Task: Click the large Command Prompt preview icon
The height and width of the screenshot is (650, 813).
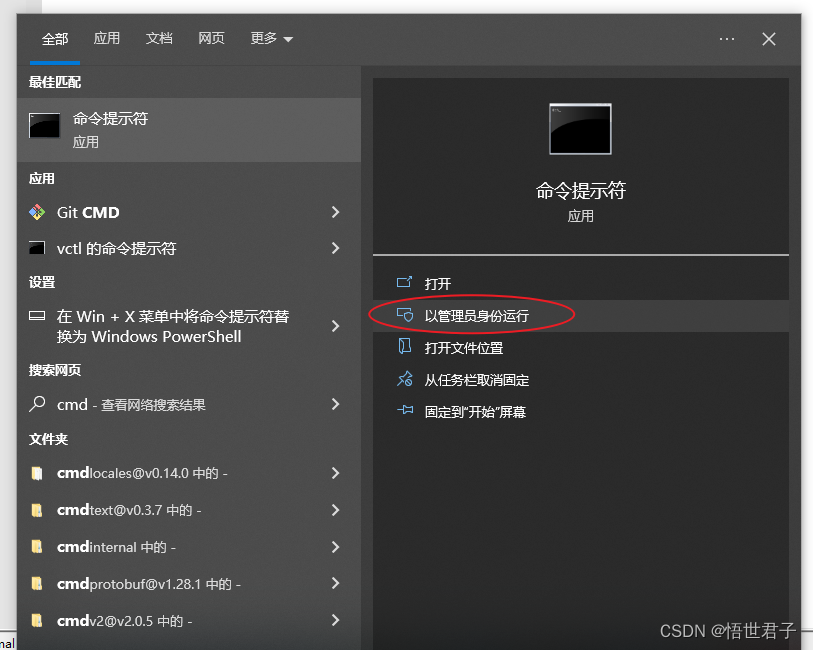Action: (x=580, y=129)
